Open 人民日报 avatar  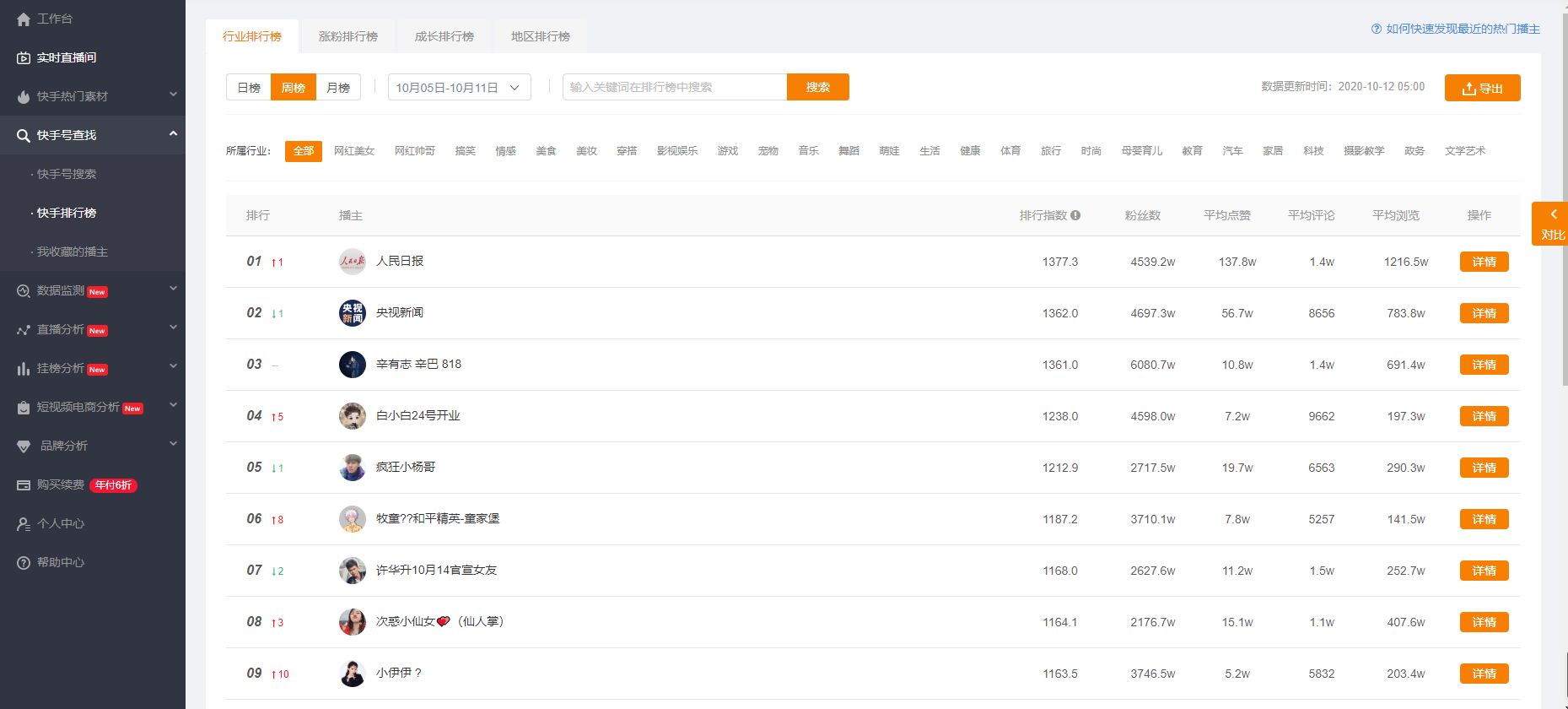click(352, 262)
